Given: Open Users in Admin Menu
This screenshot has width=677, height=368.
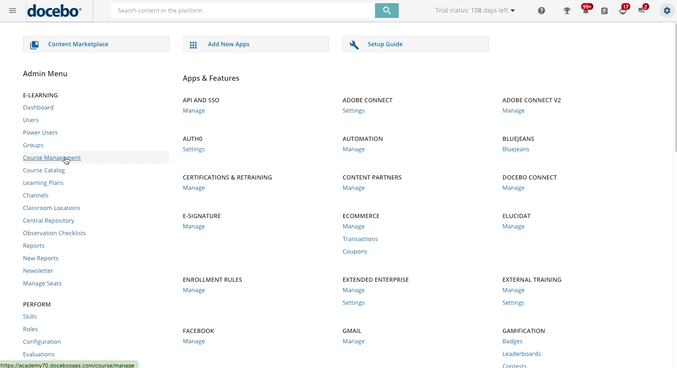Looking at the screenshot, I should [x=31, y=120].
